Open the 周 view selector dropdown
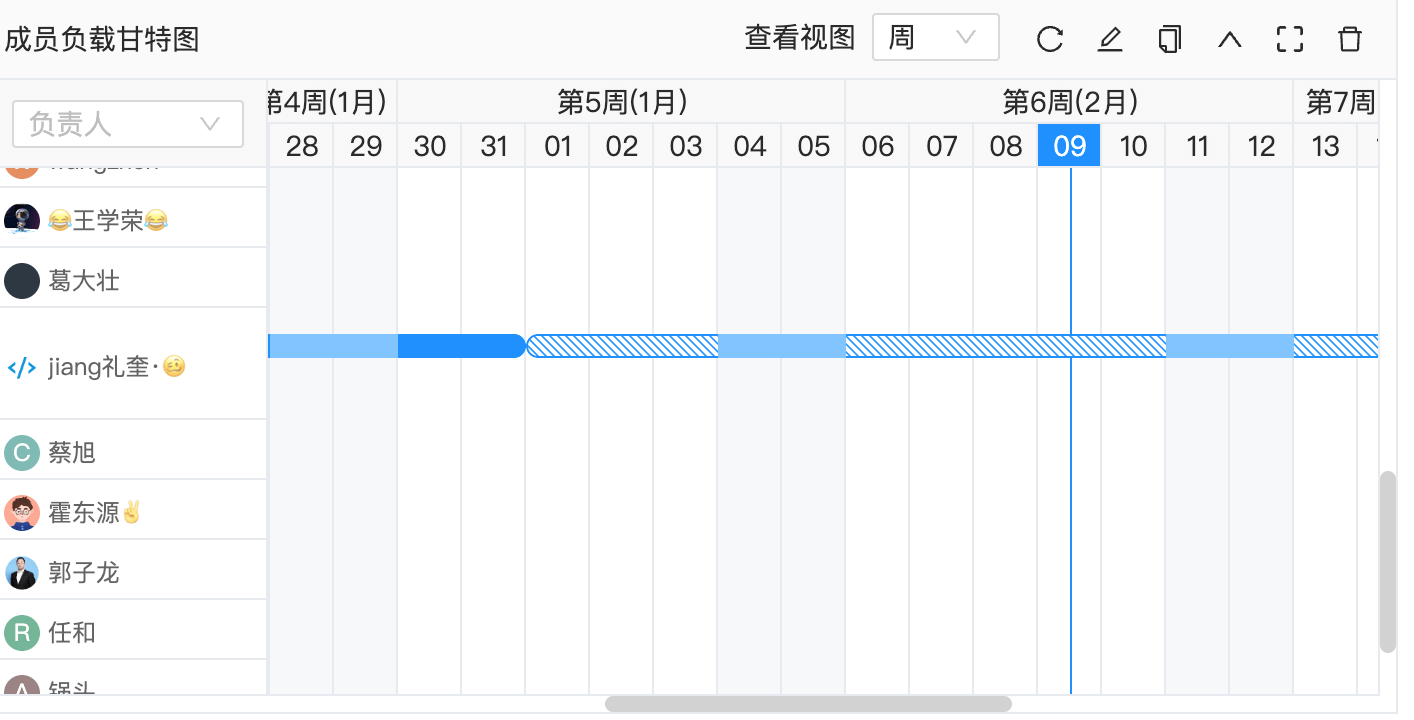Screen dimensions: 1414x720 (935, 37)
